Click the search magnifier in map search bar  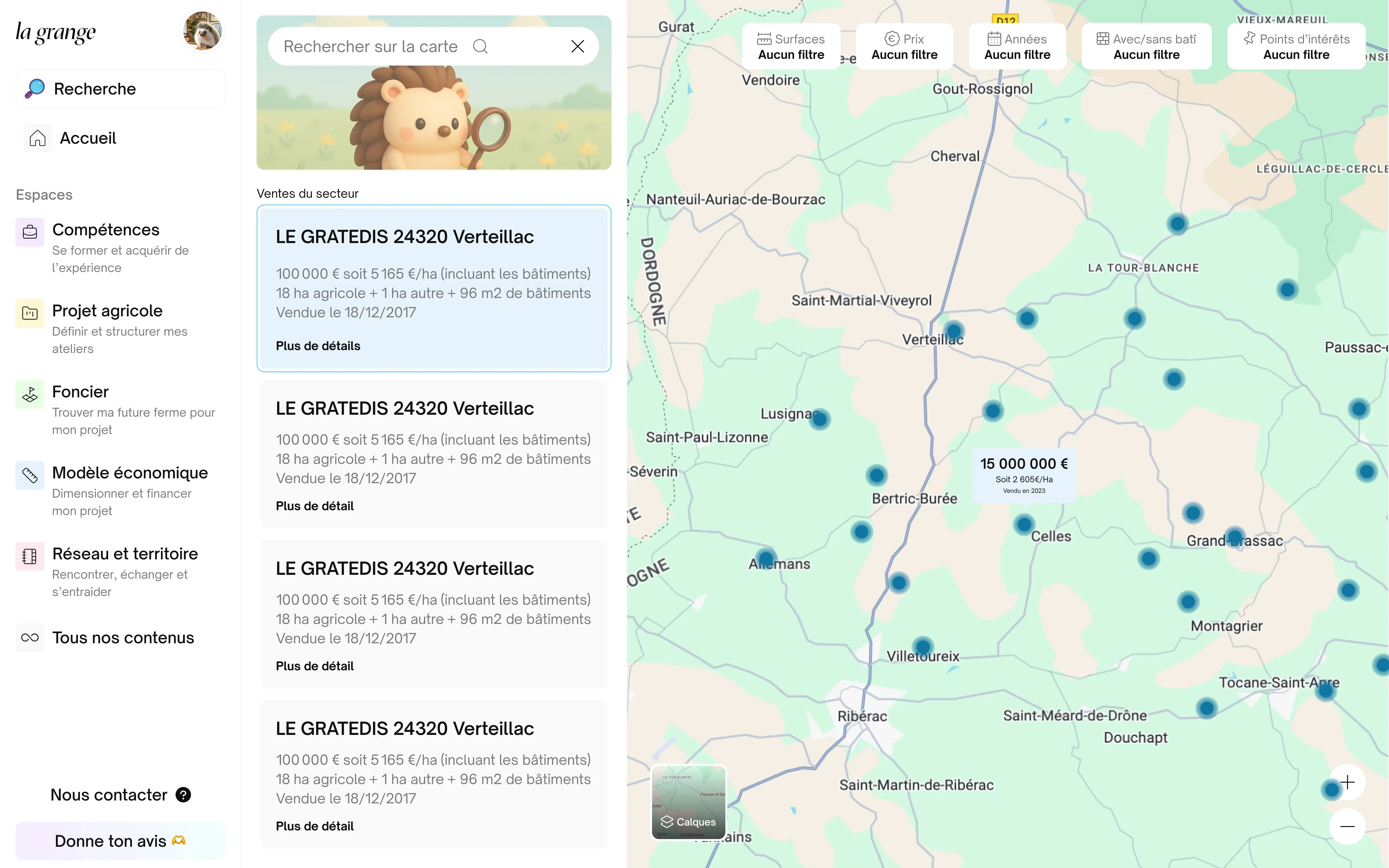click(x=480, y=47)
